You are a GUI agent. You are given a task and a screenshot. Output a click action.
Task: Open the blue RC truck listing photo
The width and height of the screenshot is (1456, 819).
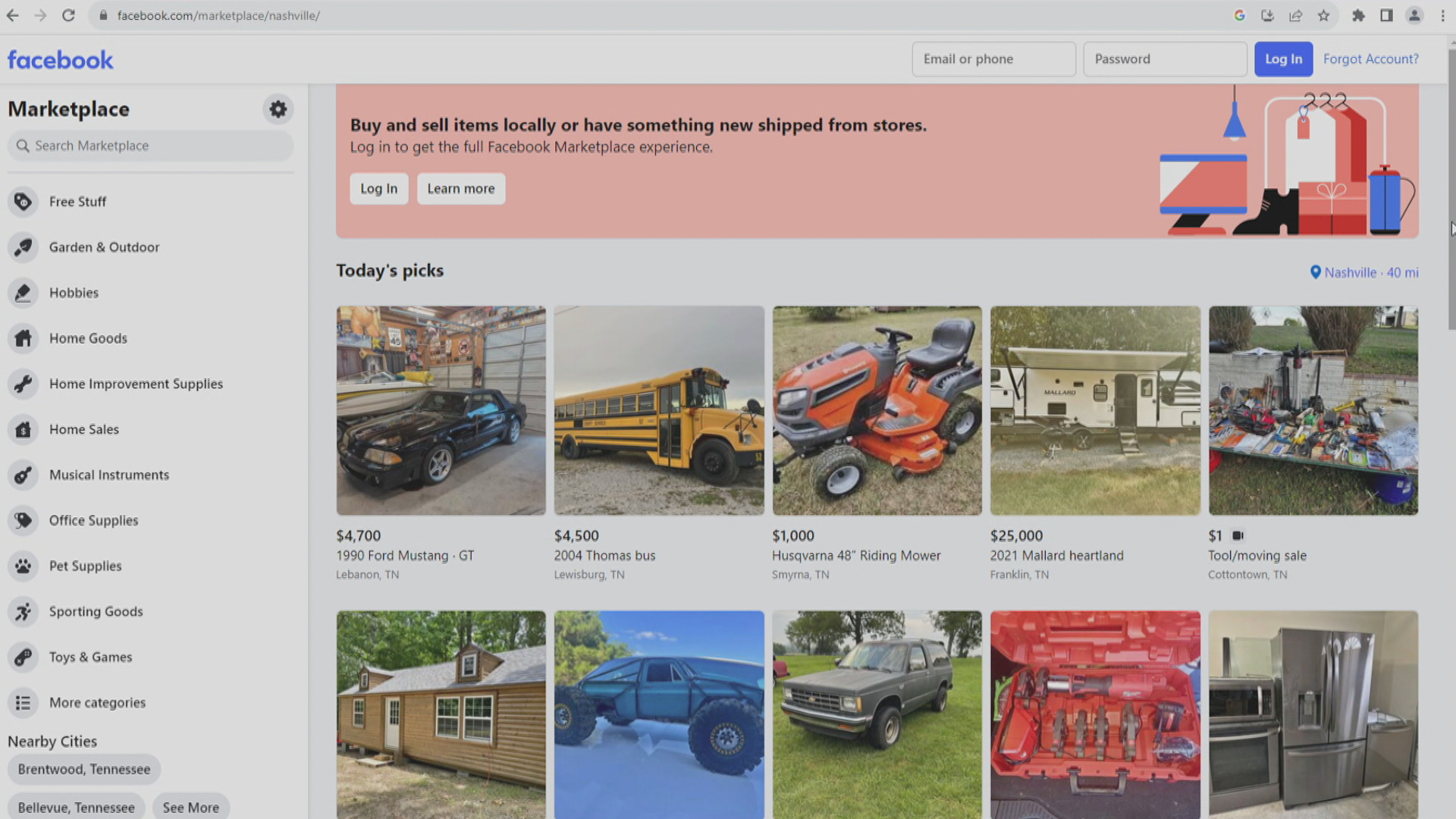click(x=659, y=714)
